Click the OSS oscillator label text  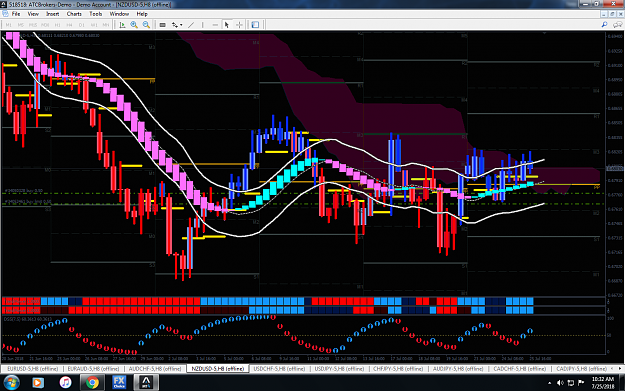pos(28,319)
